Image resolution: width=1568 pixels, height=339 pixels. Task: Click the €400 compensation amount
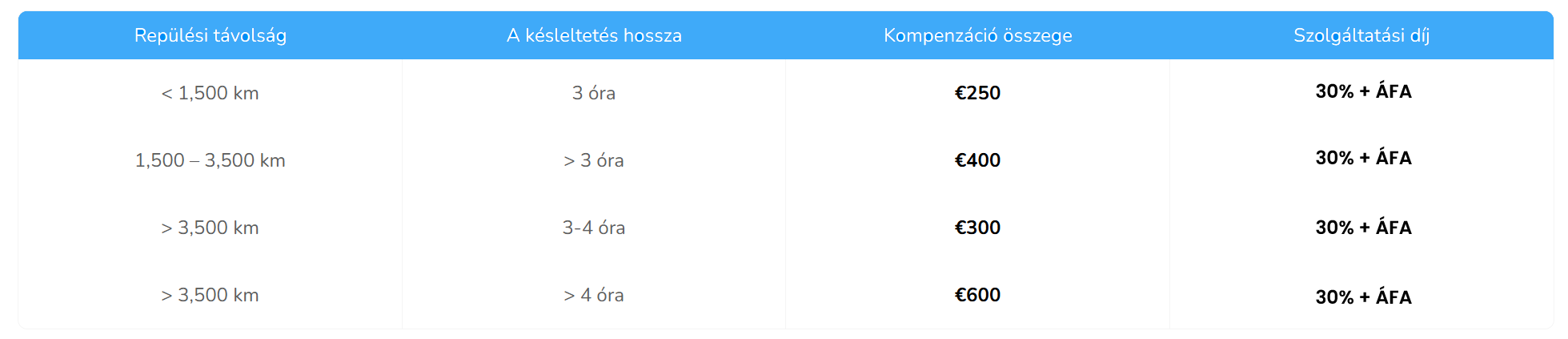tap(977, 160)
